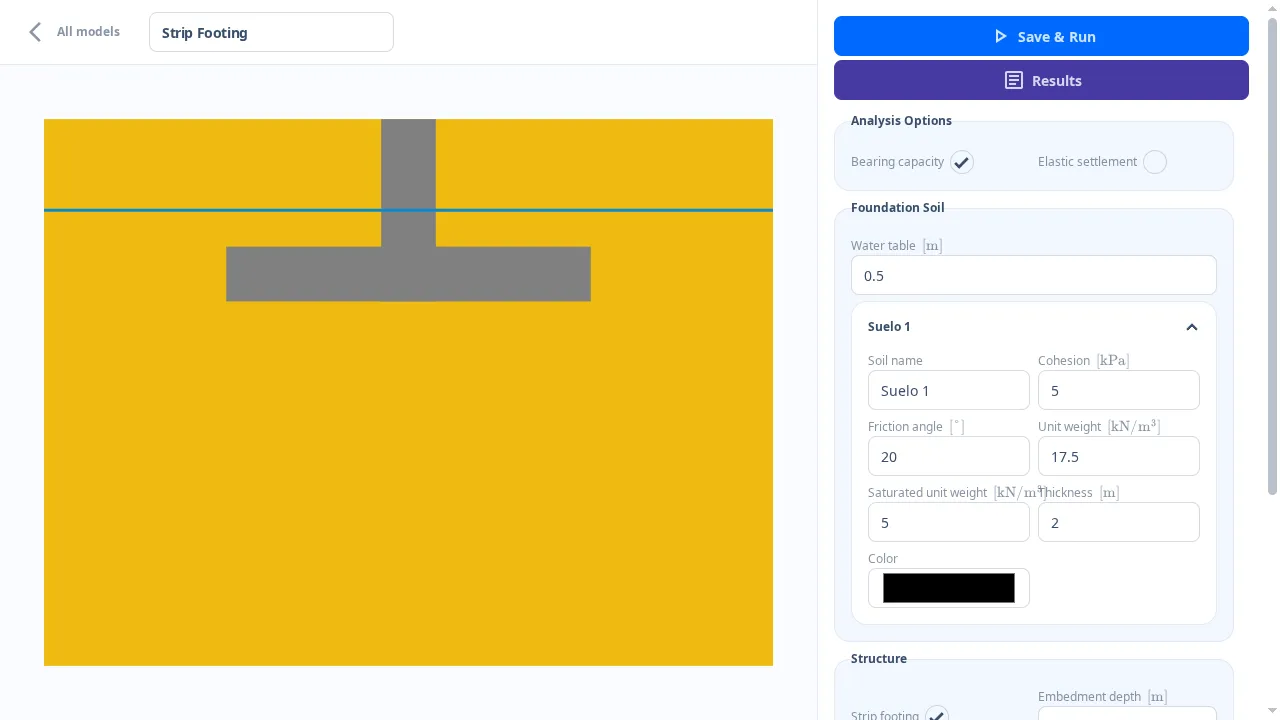The width and height of the screenshot is (1280, 720).
Task: Click the Friction angle label
Action: pos(905,427)
